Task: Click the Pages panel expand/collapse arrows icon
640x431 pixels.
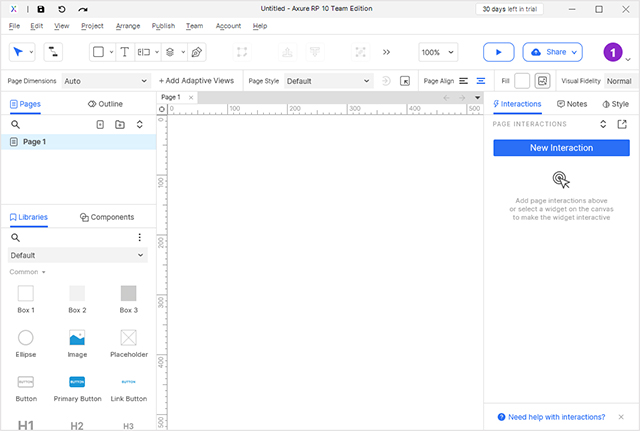Action: 140,124
